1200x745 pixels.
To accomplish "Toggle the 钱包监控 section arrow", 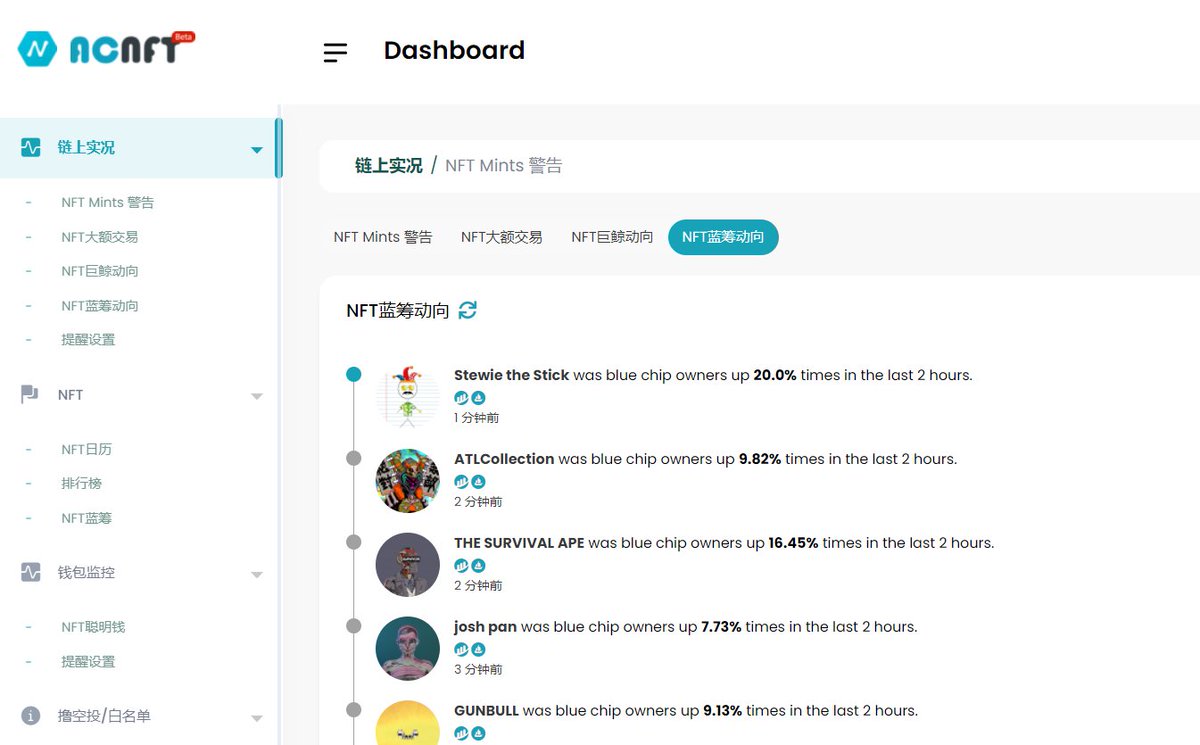I will click(257, 575).
